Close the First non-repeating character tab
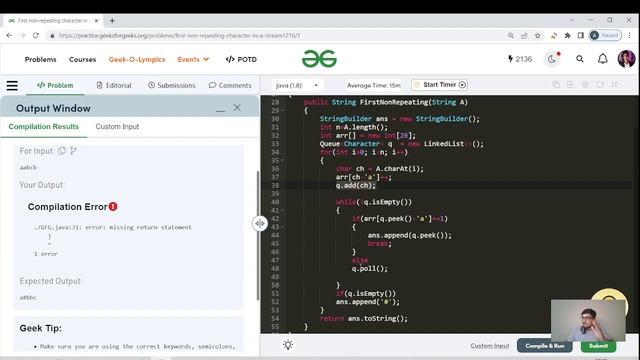The width and height of the screenshot is (640, 360). [x=96, y=20]
